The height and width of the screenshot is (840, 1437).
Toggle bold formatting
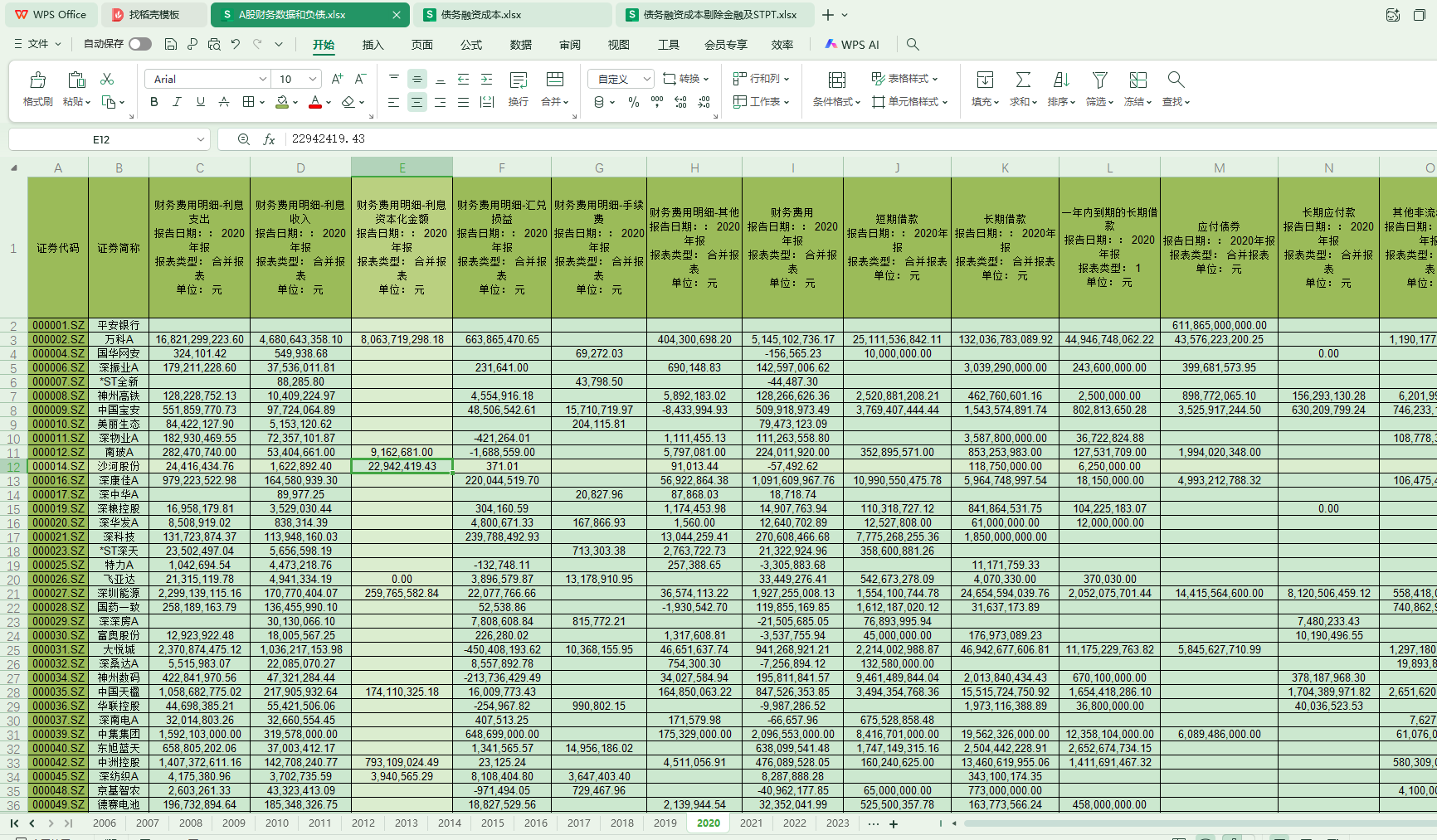pyautogui.click(x=154, y=102)
